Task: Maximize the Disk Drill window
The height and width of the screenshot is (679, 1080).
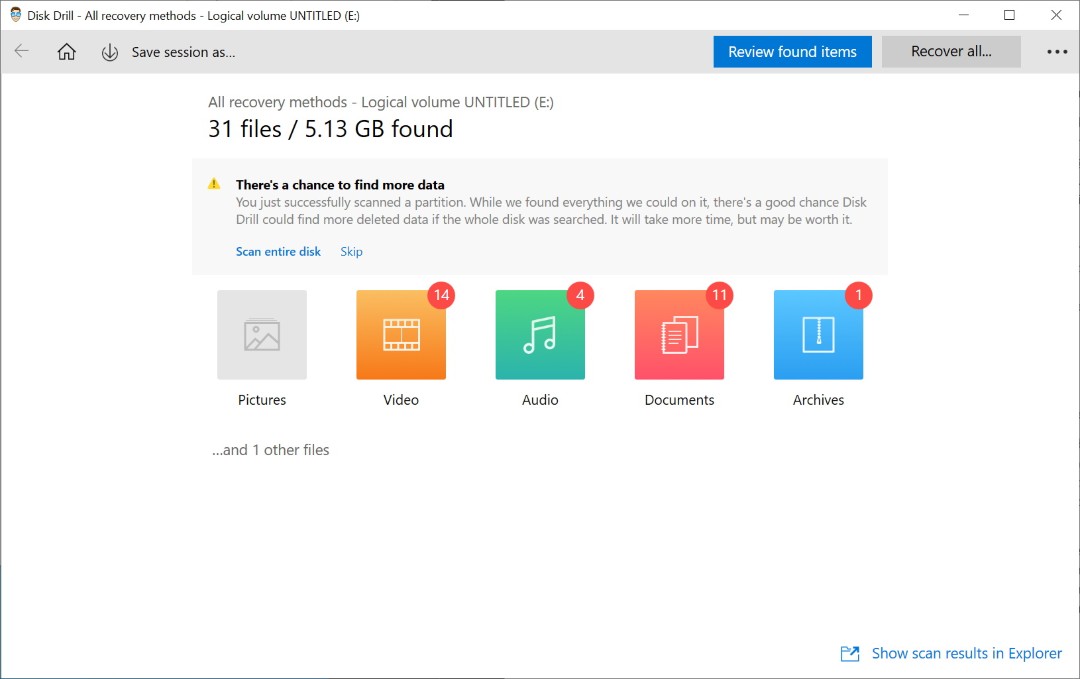Action: tap(1009, 14)
